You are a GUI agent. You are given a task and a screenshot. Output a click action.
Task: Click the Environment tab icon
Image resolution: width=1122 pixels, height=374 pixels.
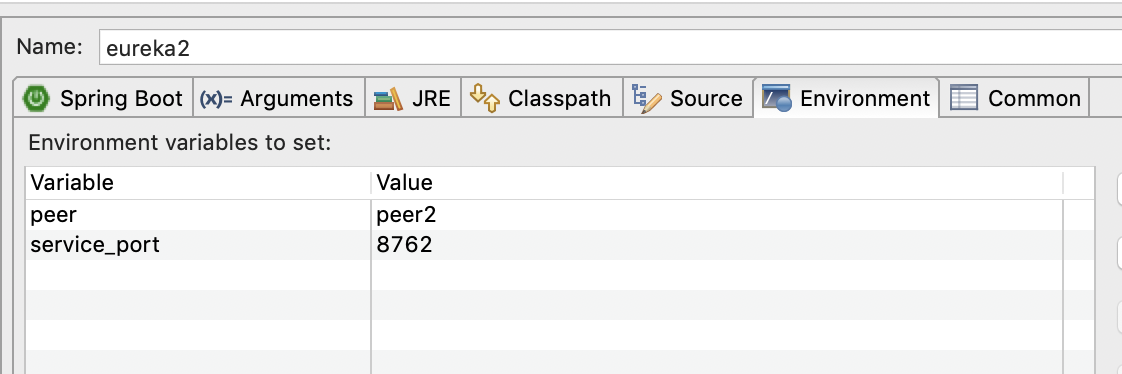pyautogui.click(x=776, y=98)
